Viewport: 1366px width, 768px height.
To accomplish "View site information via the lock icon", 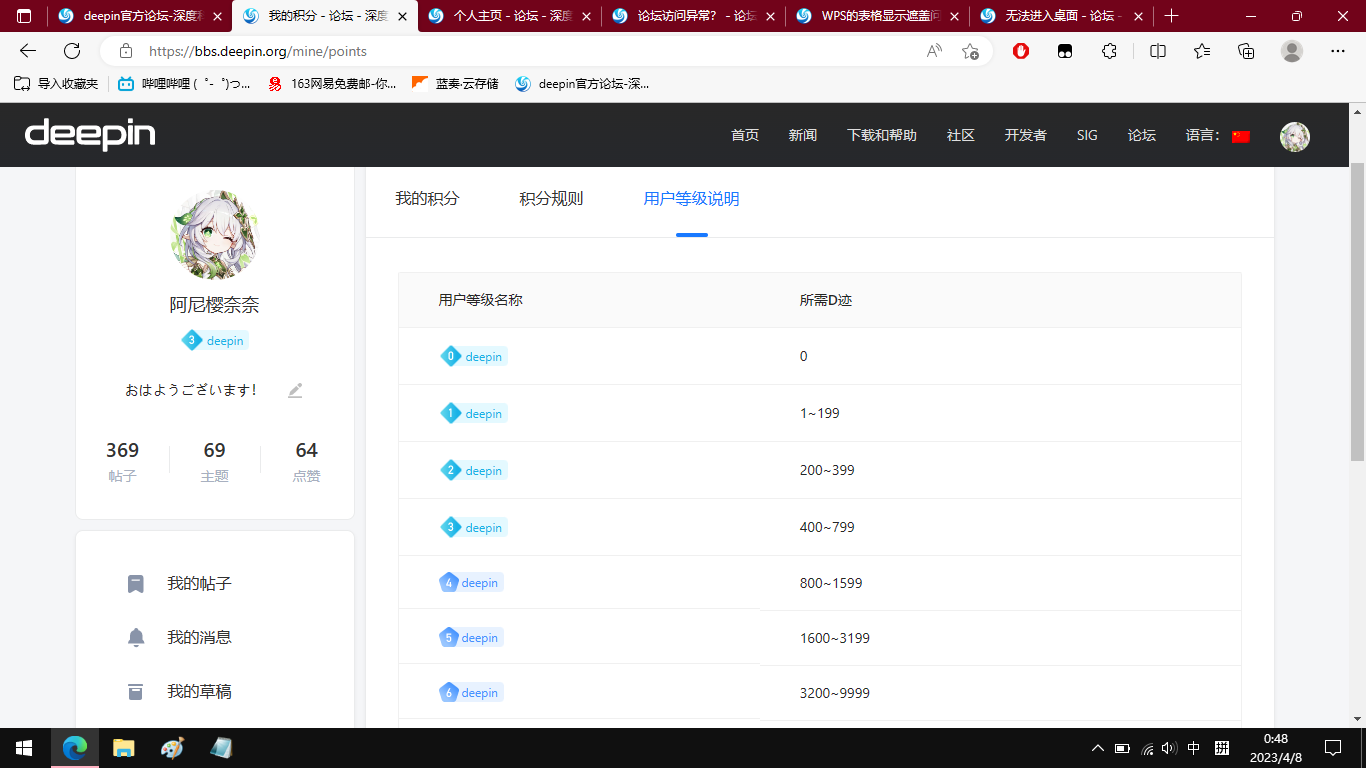I will [125, 51].
